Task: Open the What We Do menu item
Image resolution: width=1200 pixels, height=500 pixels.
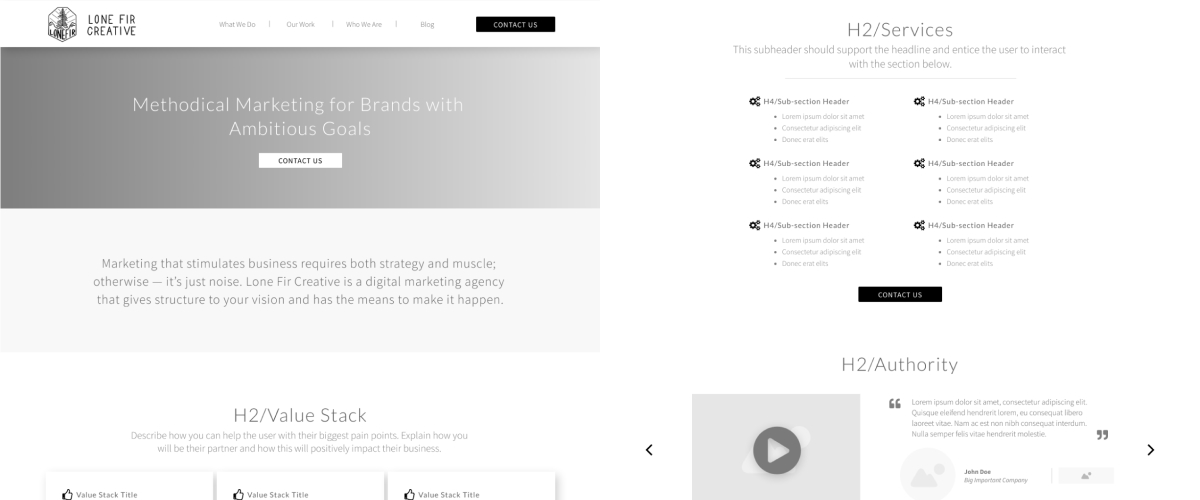Action: [237, 24]
